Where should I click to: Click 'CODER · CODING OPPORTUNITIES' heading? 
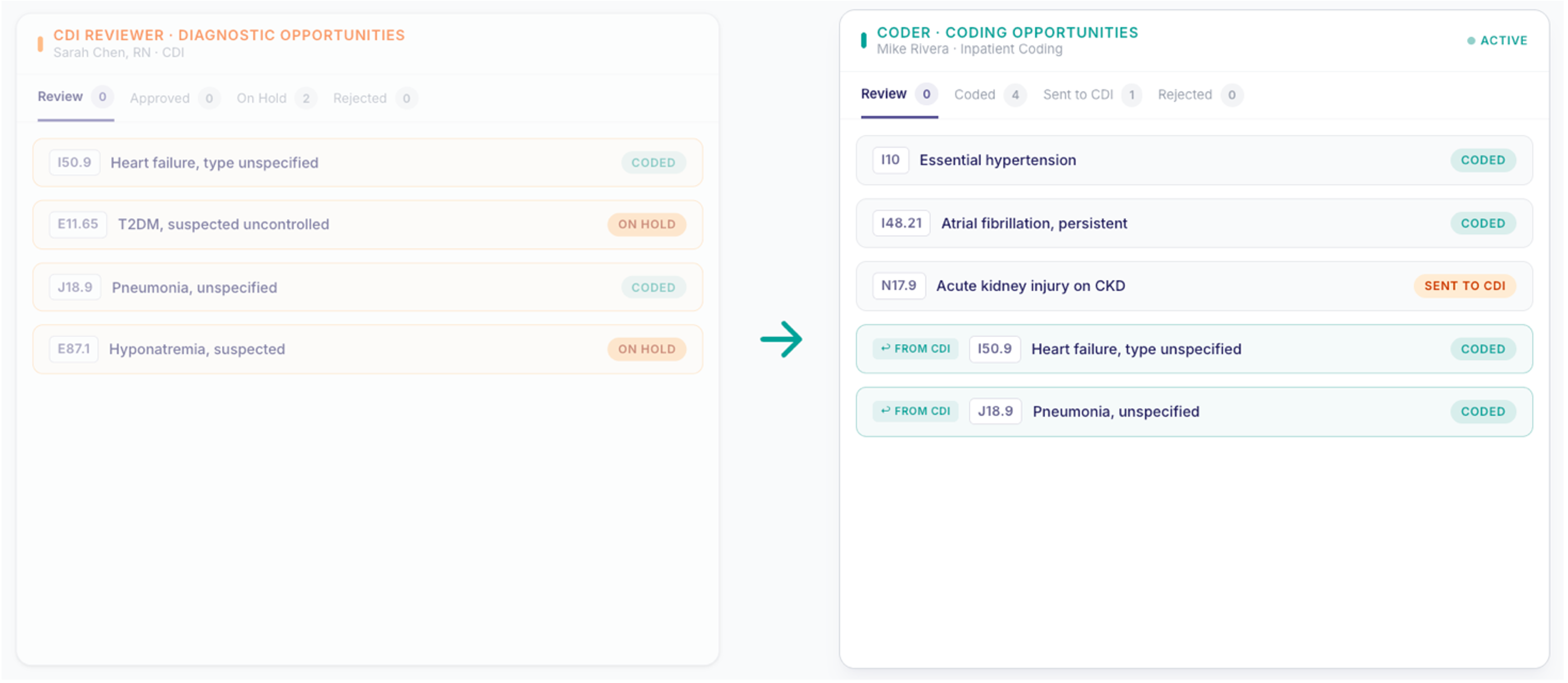point(1007,33)
